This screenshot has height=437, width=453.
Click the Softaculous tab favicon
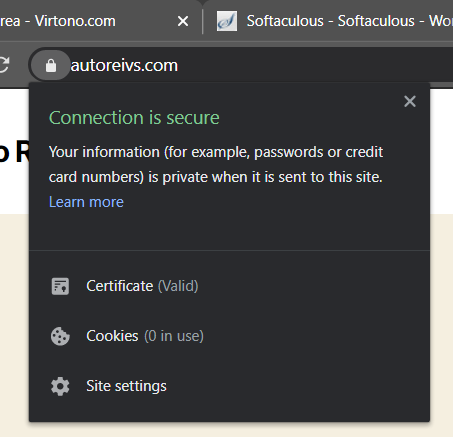pos(227,21)
